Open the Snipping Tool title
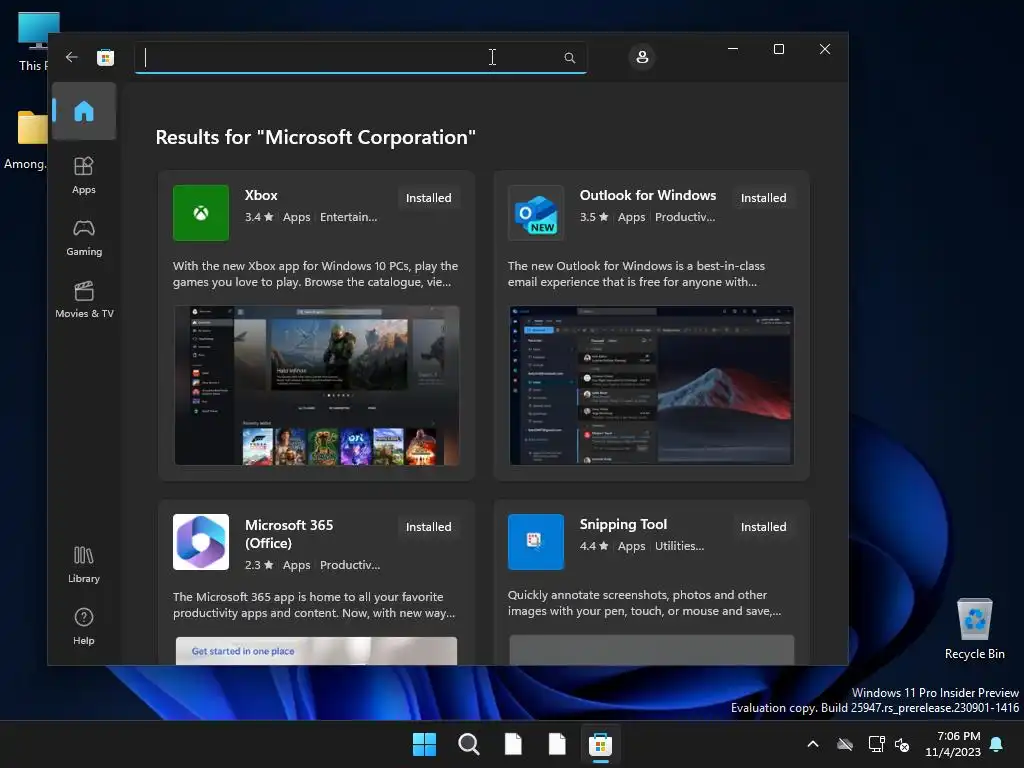This screenshot has width=1024, height=768. [623, 524]
